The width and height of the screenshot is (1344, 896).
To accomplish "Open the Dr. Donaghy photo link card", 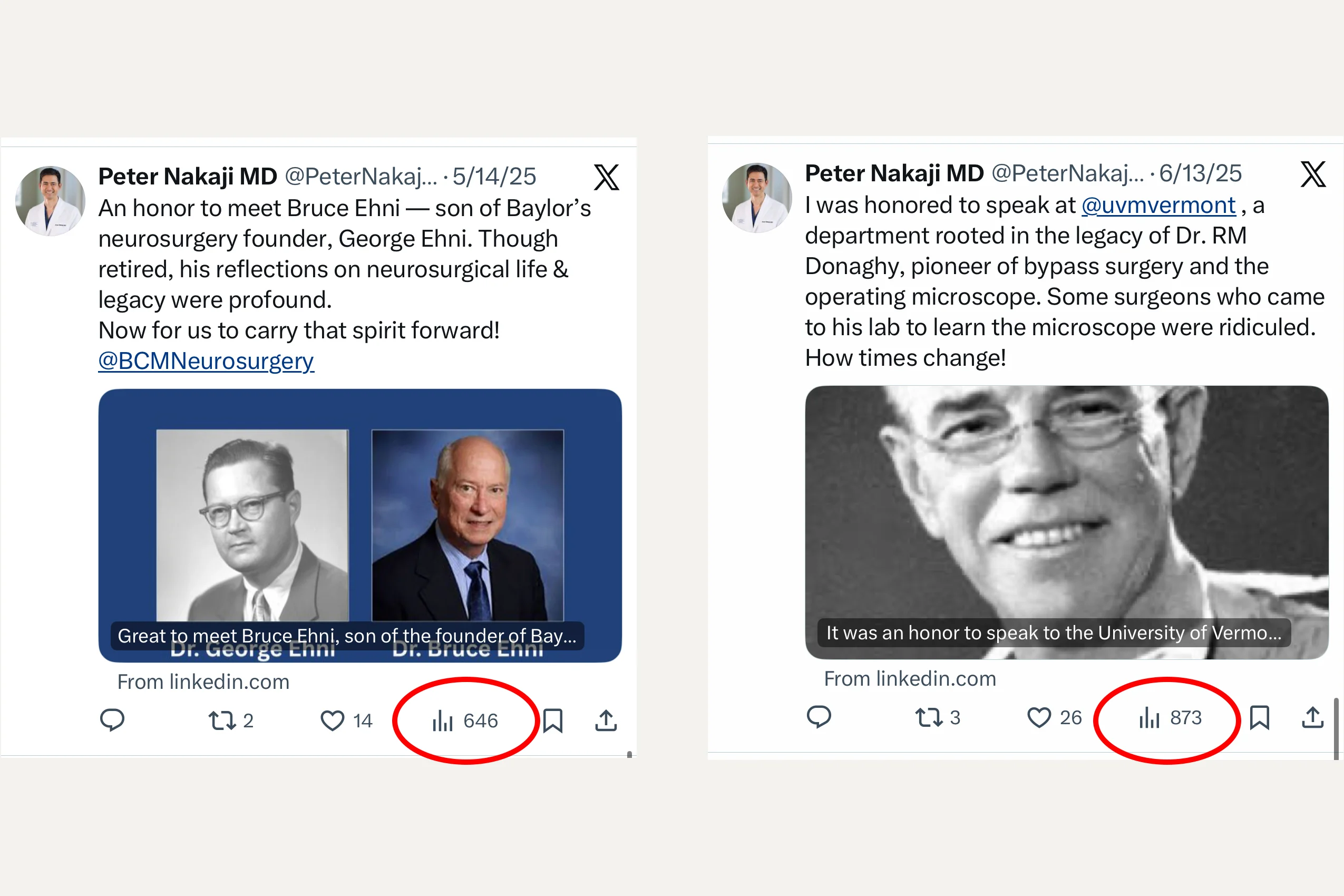I will (1067, 522).
